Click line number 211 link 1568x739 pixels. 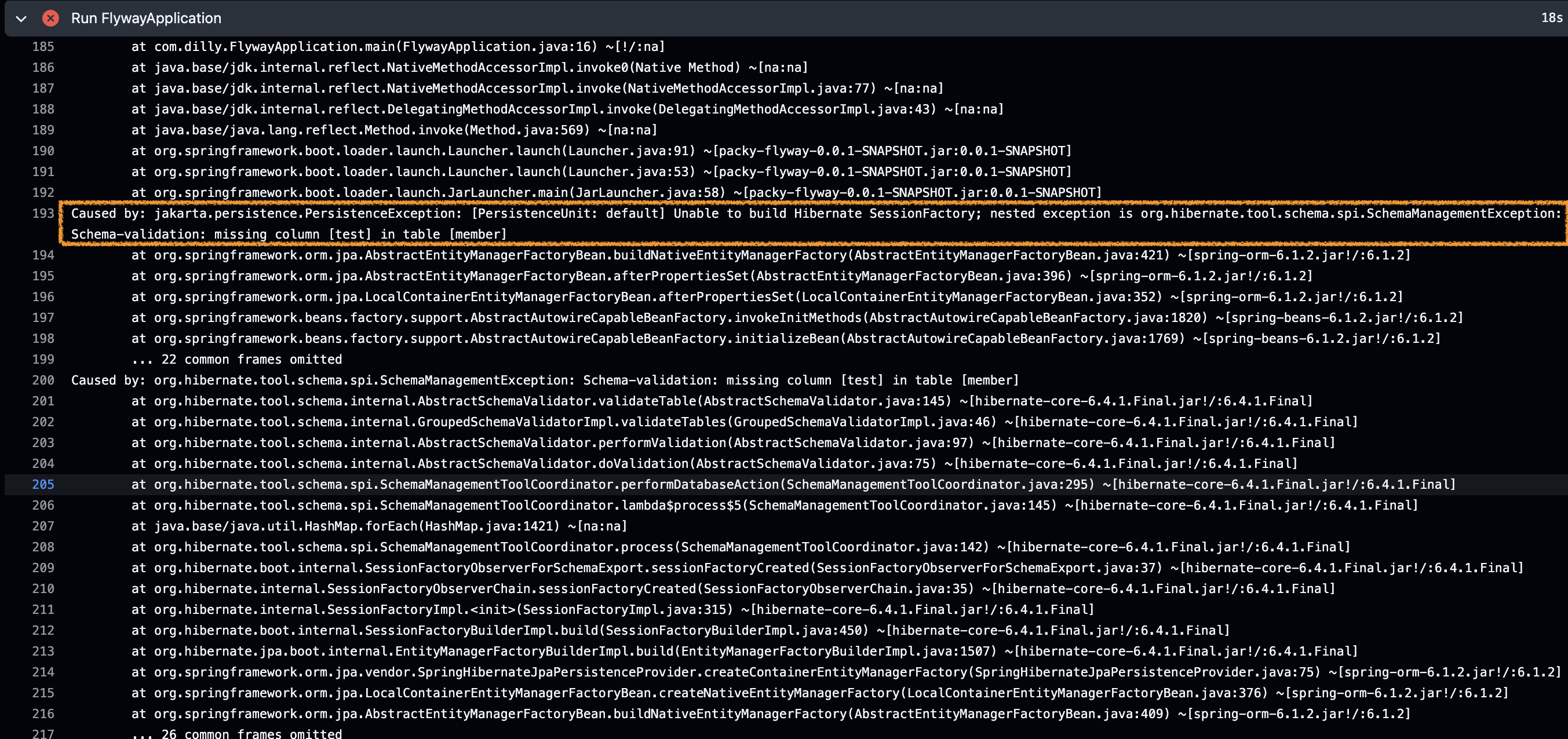point(43,609)
